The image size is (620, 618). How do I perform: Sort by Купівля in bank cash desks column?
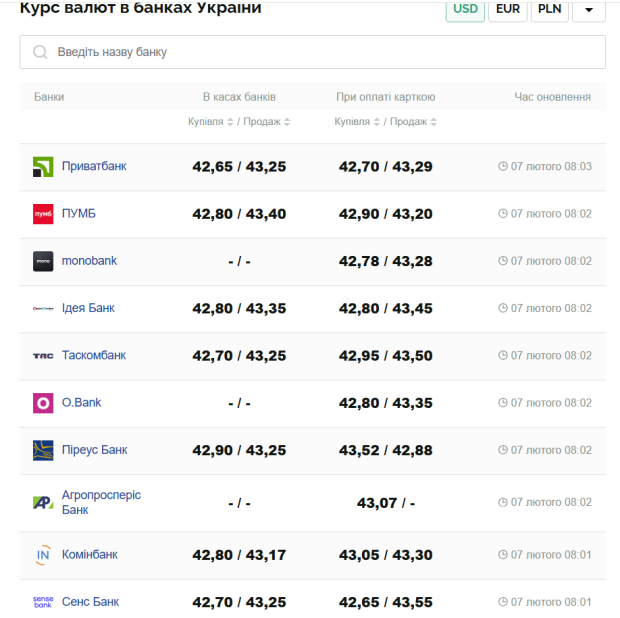tap(210, 122)
